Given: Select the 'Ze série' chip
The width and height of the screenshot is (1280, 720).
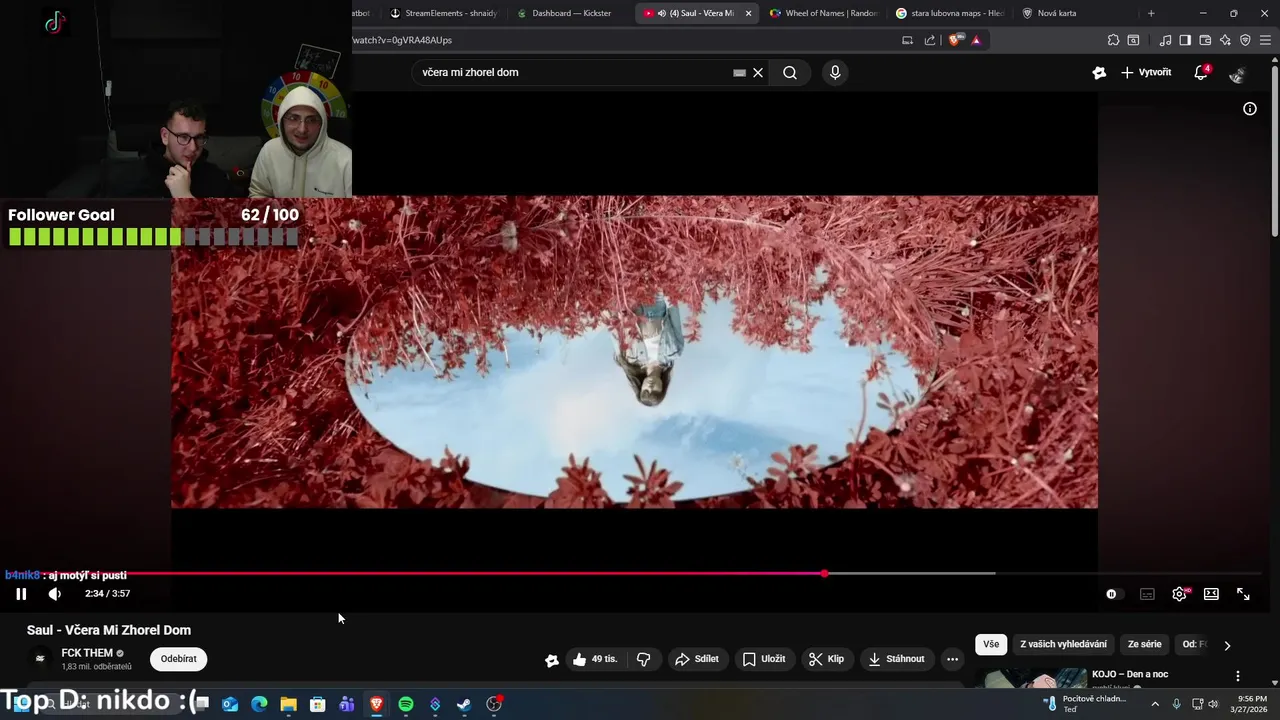Looking at the screenshot, I should click(1145, 645).
